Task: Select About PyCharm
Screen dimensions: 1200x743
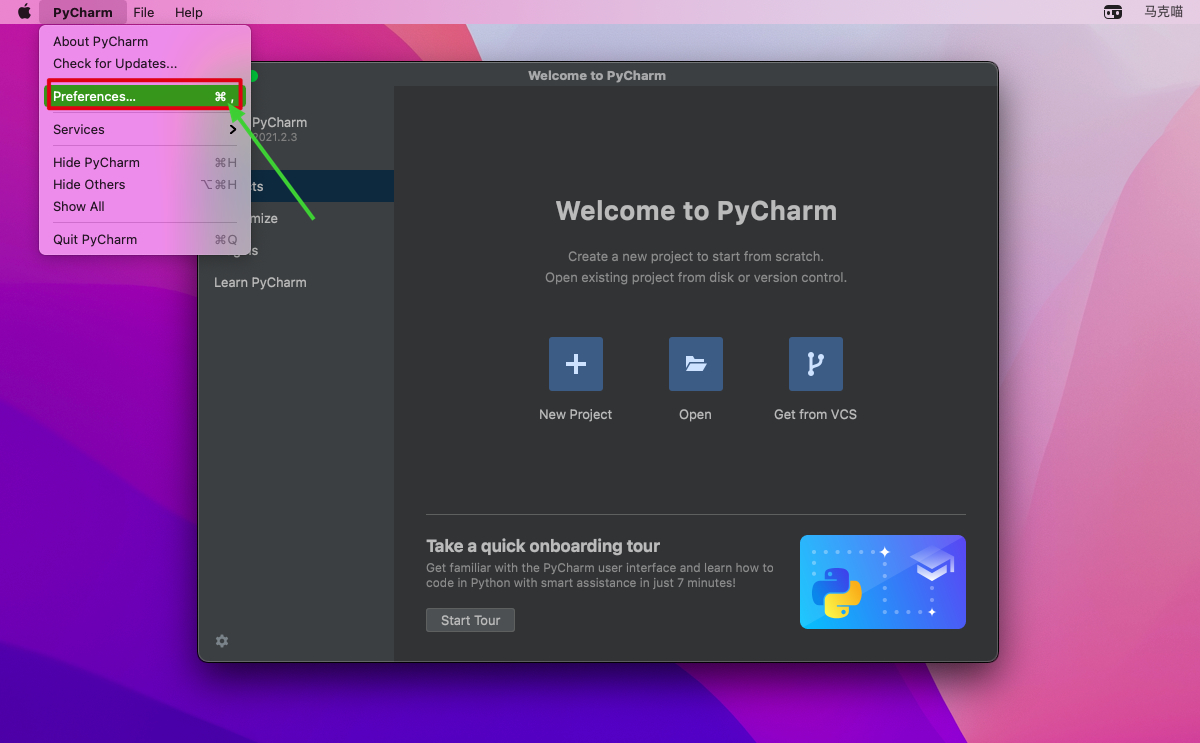Action: [145, 41]
